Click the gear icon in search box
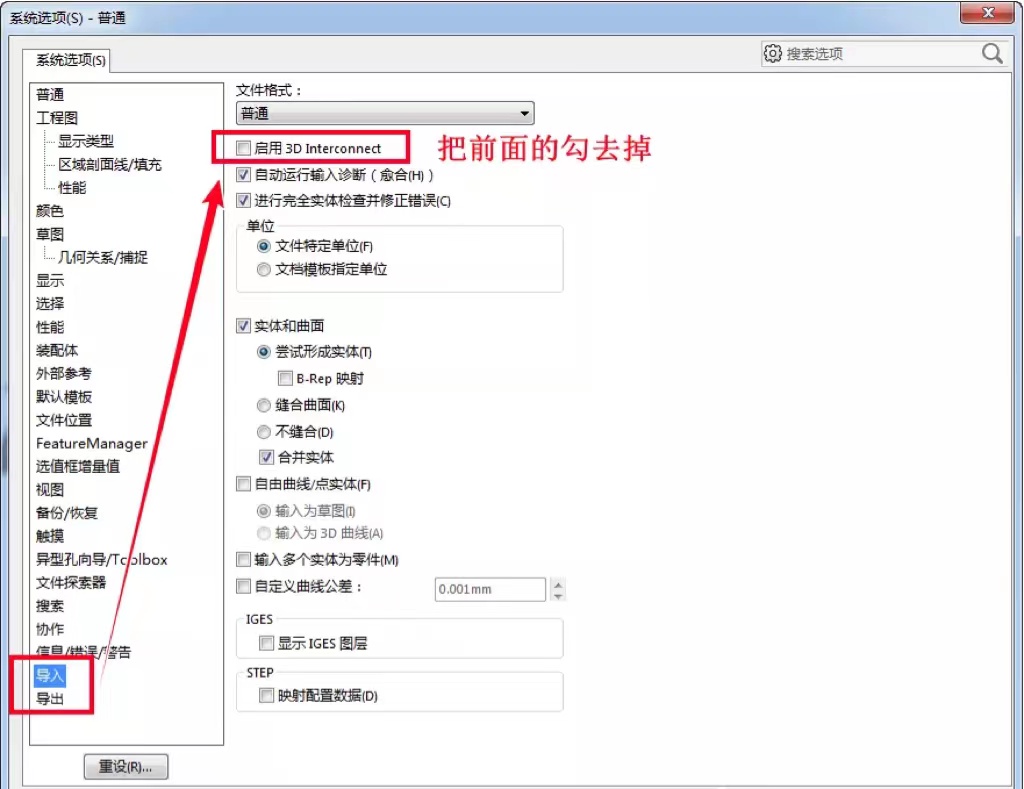This screenshot has height=789, width=1024. tap(773, 54)
